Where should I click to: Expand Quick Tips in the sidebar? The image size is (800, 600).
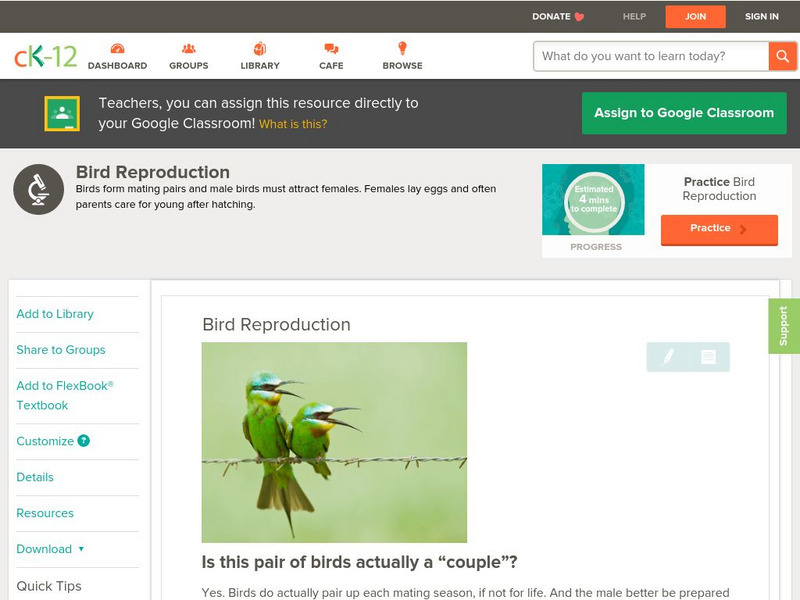[48, 586]
